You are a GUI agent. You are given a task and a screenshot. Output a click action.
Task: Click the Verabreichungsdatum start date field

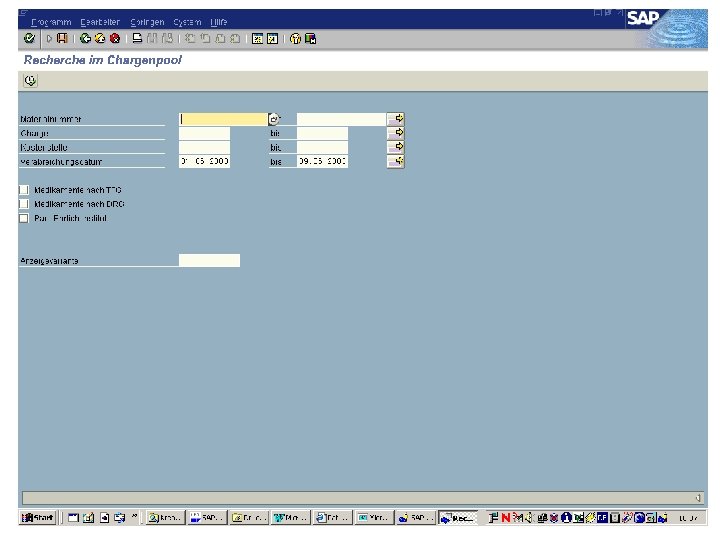(204, 161)
